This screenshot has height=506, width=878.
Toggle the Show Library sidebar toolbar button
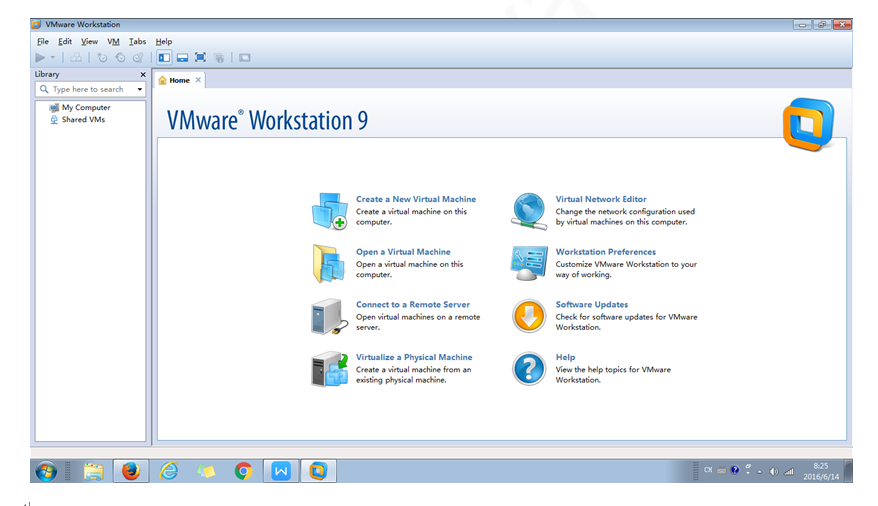164,57
